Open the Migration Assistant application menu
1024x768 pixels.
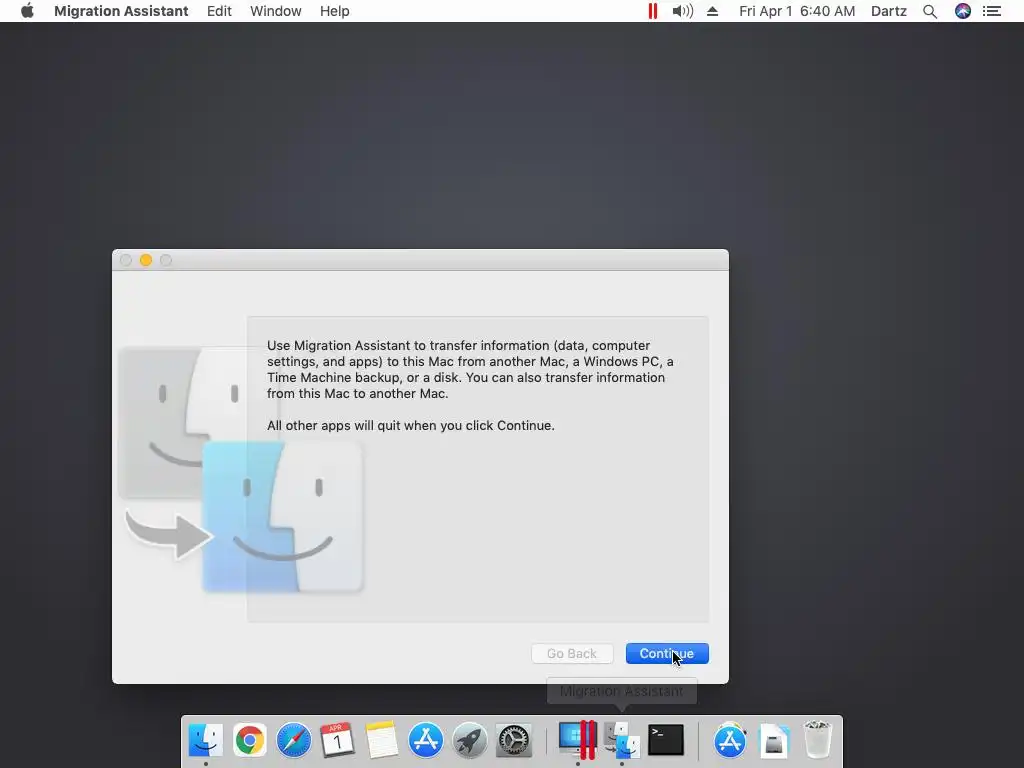click(x=121, y=11)
